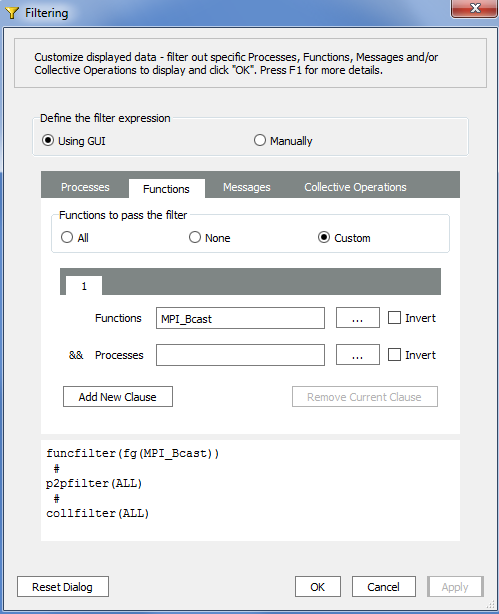Toggle the Invert checkbox for Functions

(394, 318)
